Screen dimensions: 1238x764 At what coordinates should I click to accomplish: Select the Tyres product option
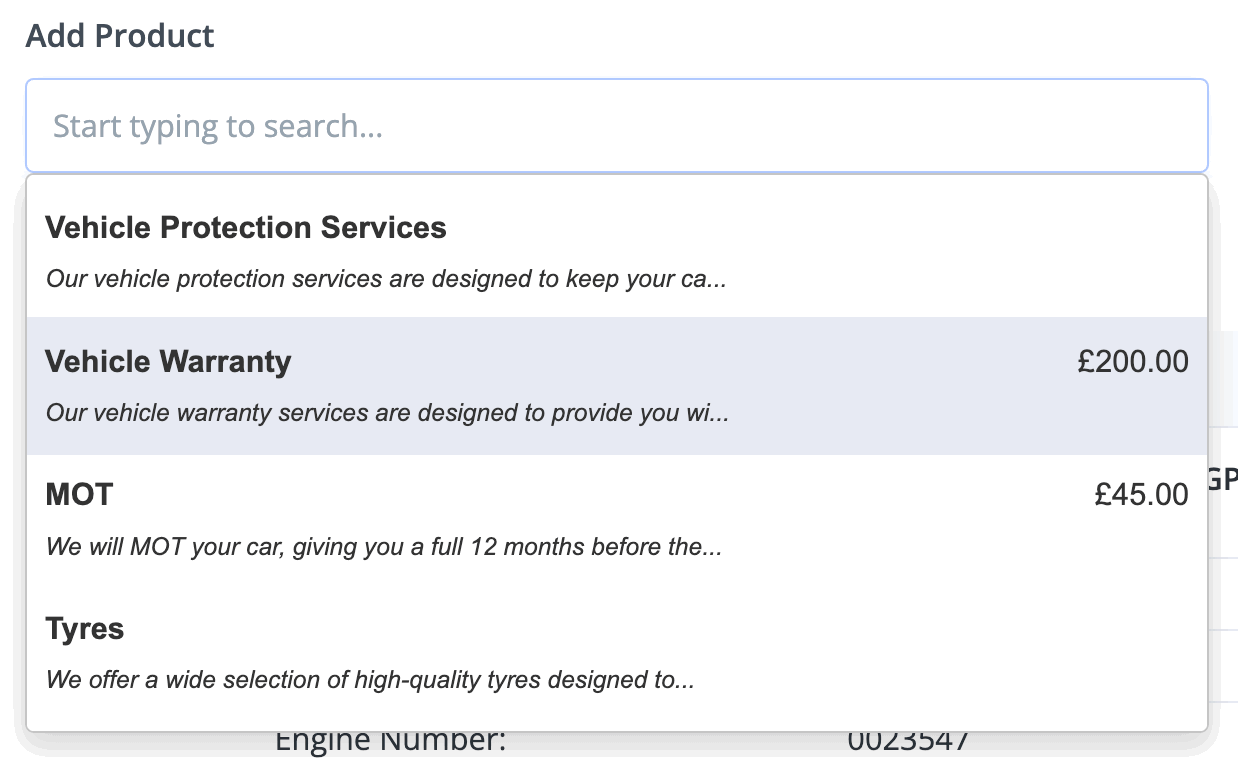point(617,654)
